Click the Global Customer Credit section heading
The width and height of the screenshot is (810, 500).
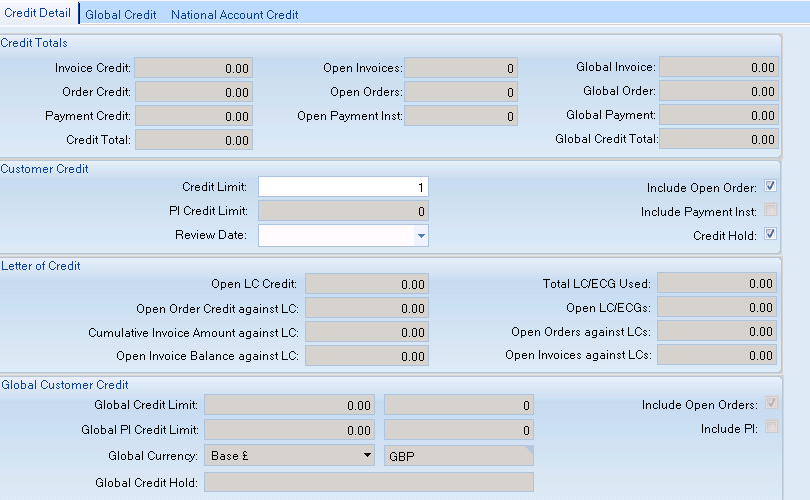(65, 385)
